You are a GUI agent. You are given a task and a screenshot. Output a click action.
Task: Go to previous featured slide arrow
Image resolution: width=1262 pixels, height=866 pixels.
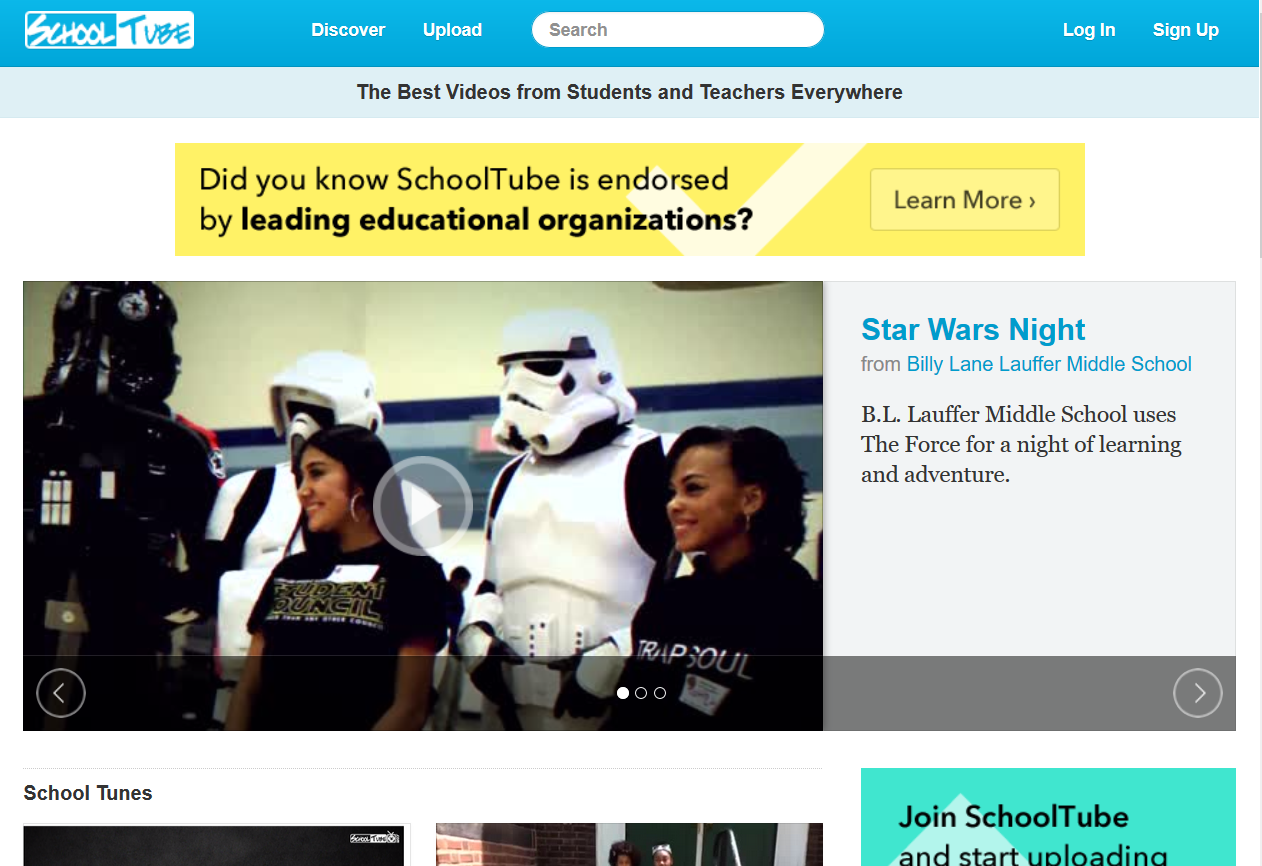click(61, 693)
